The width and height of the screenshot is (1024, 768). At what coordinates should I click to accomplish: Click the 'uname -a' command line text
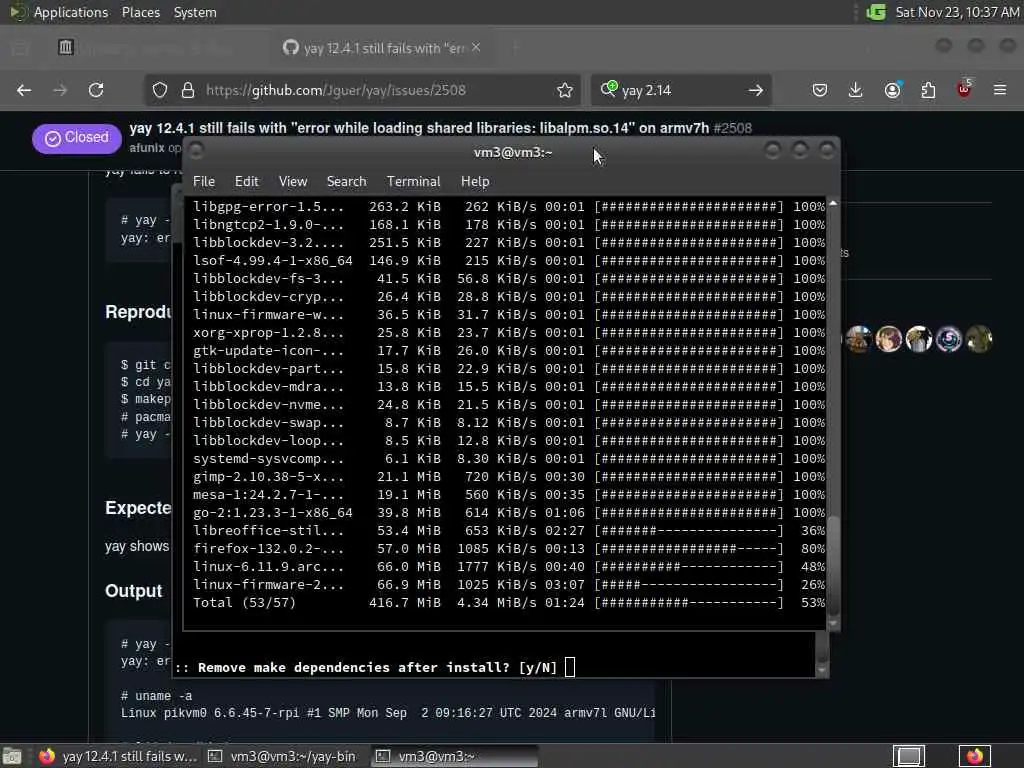(156, 696)
